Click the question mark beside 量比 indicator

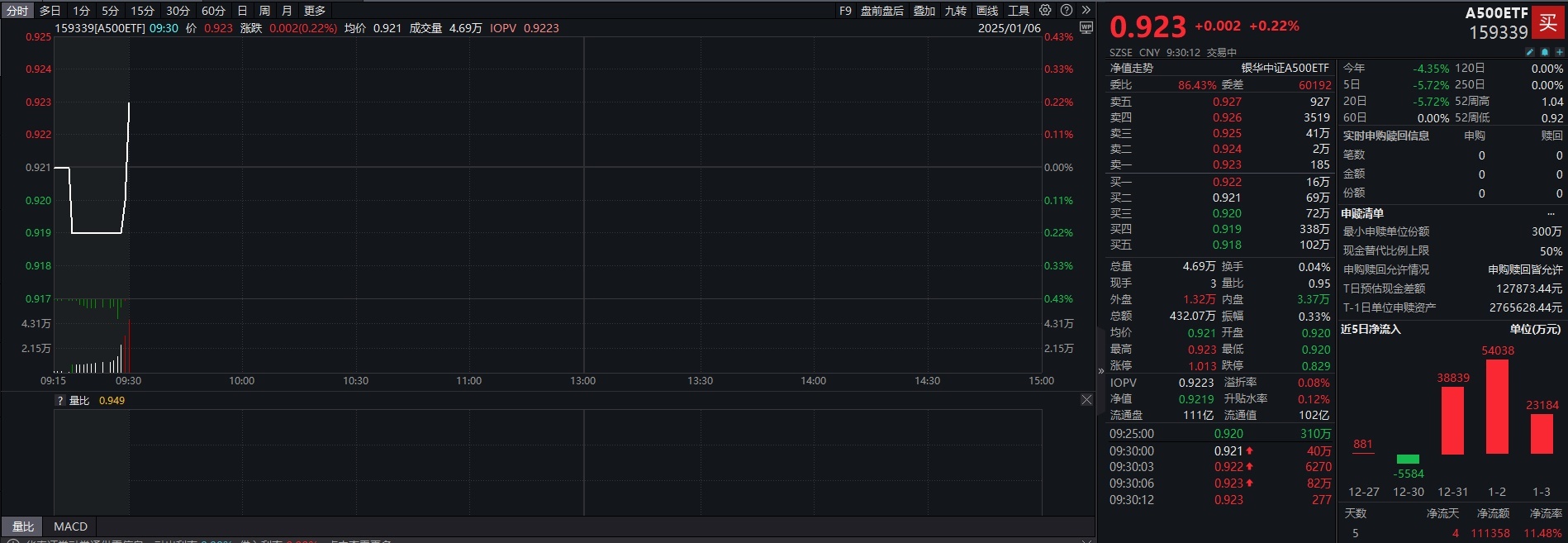click(59, 401)
